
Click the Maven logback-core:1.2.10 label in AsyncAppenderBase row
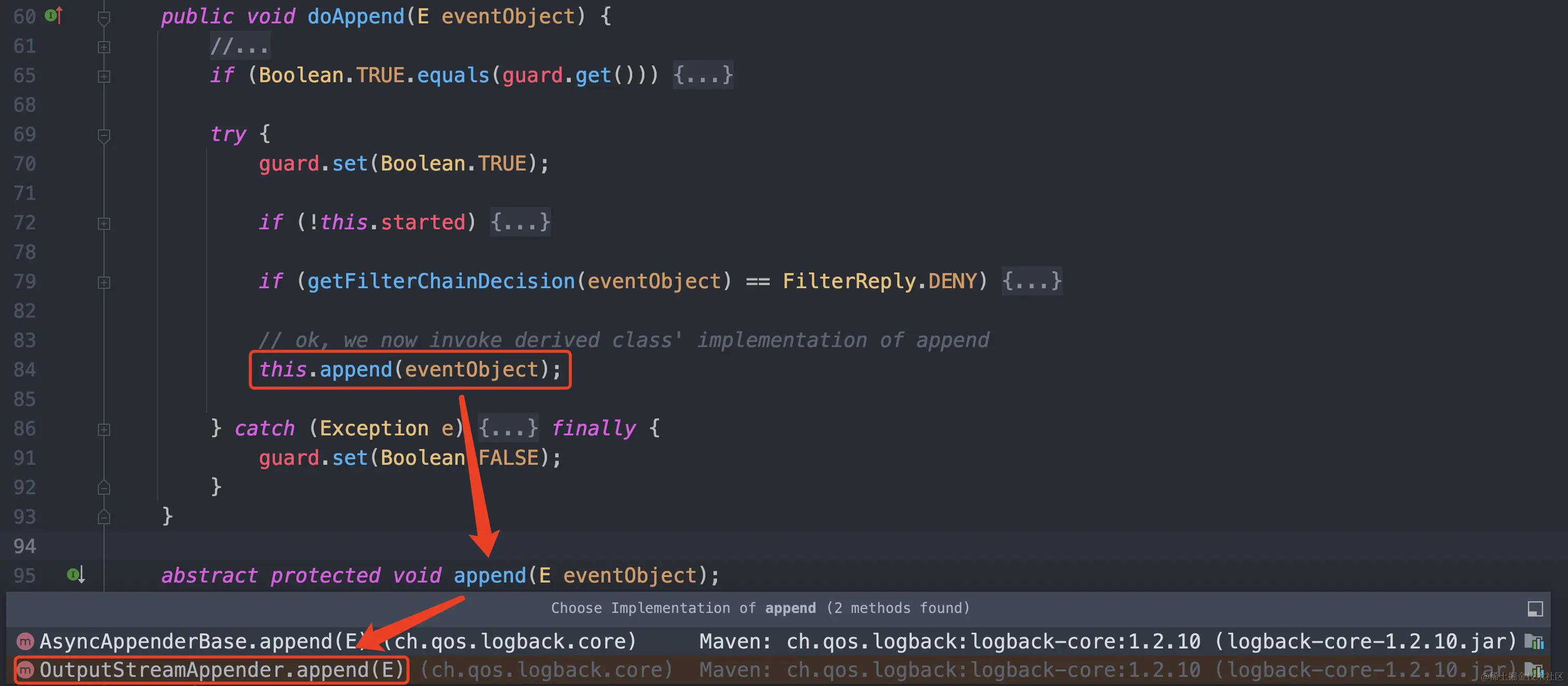pos(1108,641)
